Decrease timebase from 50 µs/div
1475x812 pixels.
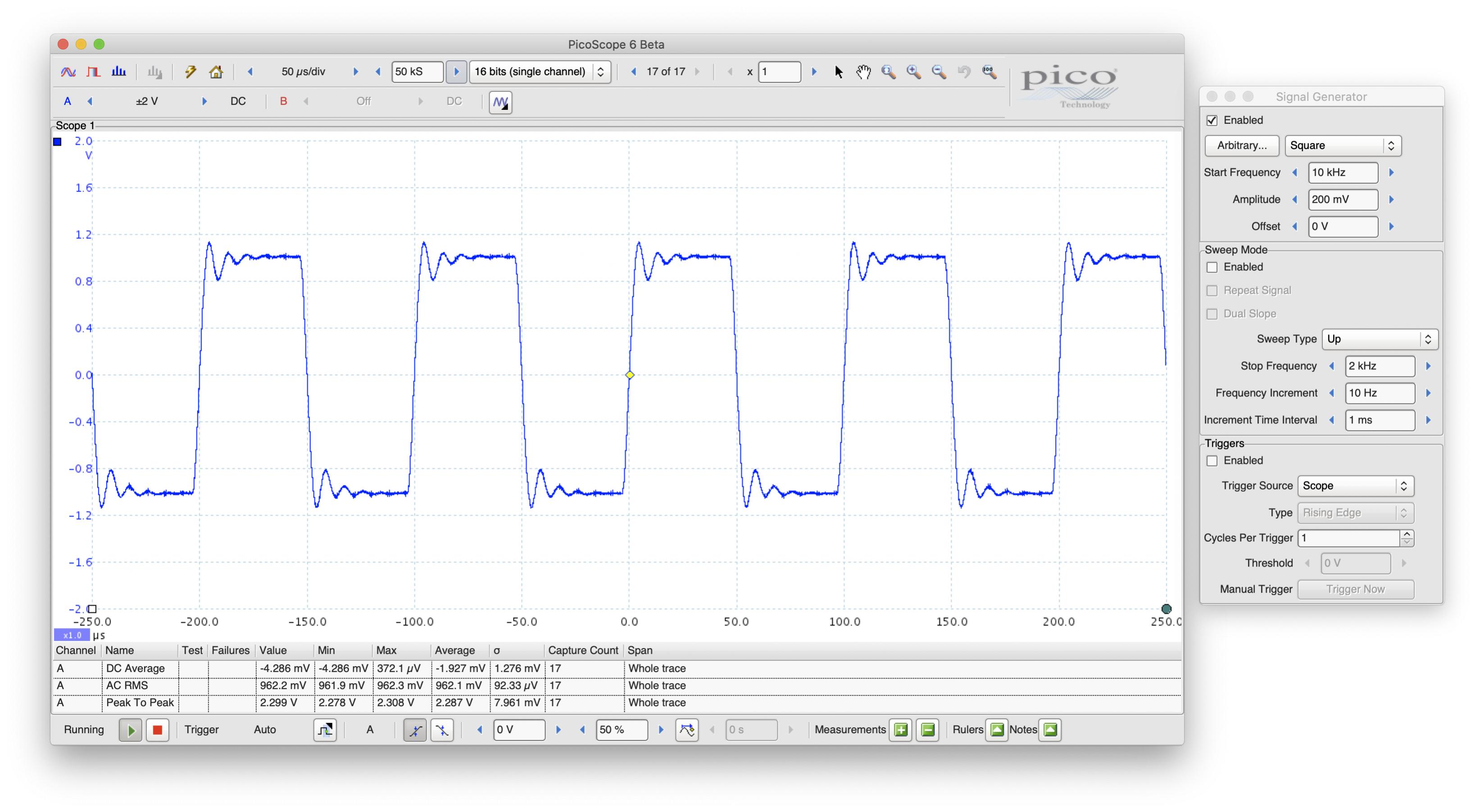click(250, 72)
